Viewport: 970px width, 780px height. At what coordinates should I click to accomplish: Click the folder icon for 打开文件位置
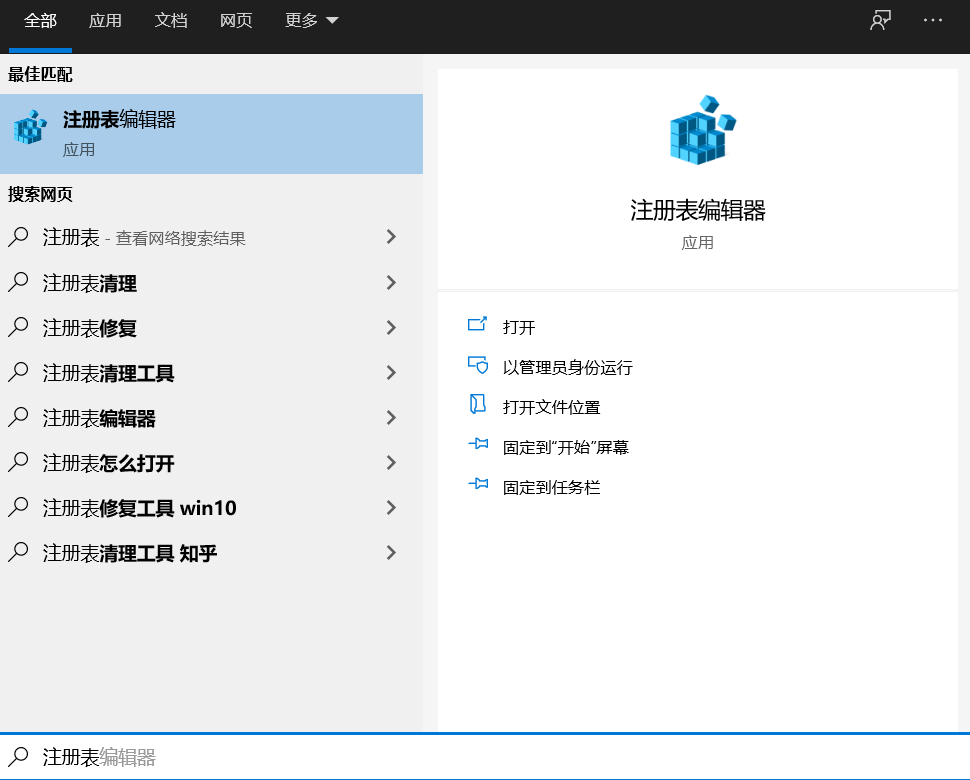click(477, 405)
